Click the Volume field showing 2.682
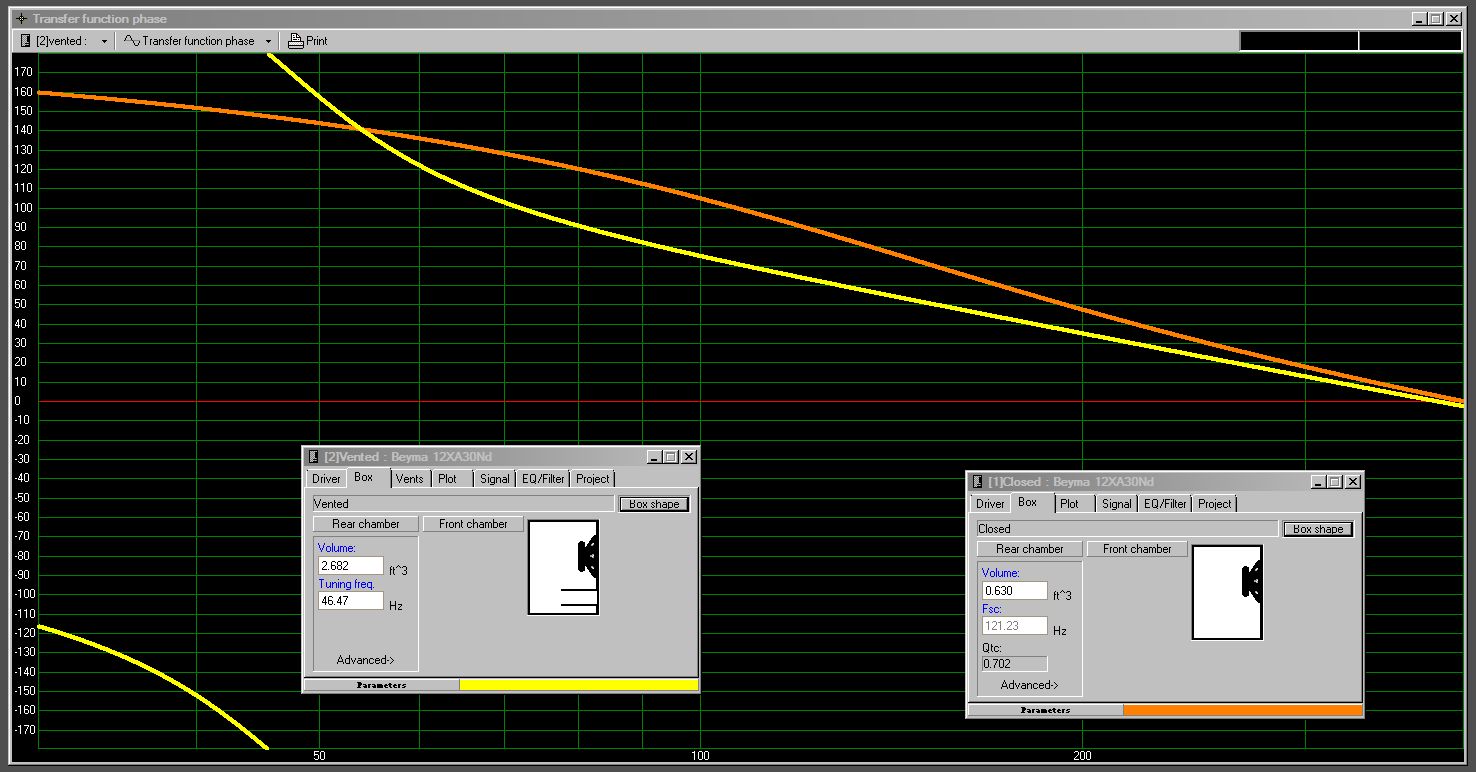The image size is (1476, 772). pyautogui.click(x=350, y=566)
